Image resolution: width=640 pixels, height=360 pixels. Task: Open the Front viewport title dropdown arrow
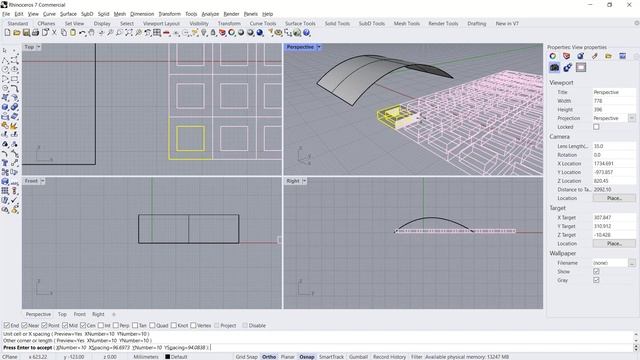[x=42, y=181]
